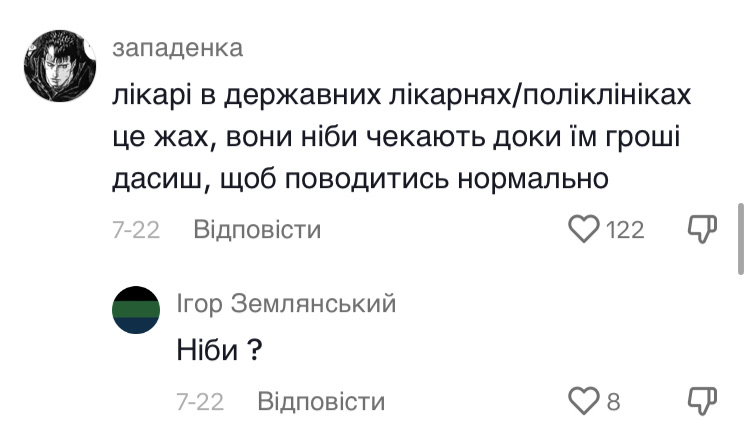Open западенка's profile via manga avatar
The width and height of the screenshot is (750, 435).
click(60, 66)
